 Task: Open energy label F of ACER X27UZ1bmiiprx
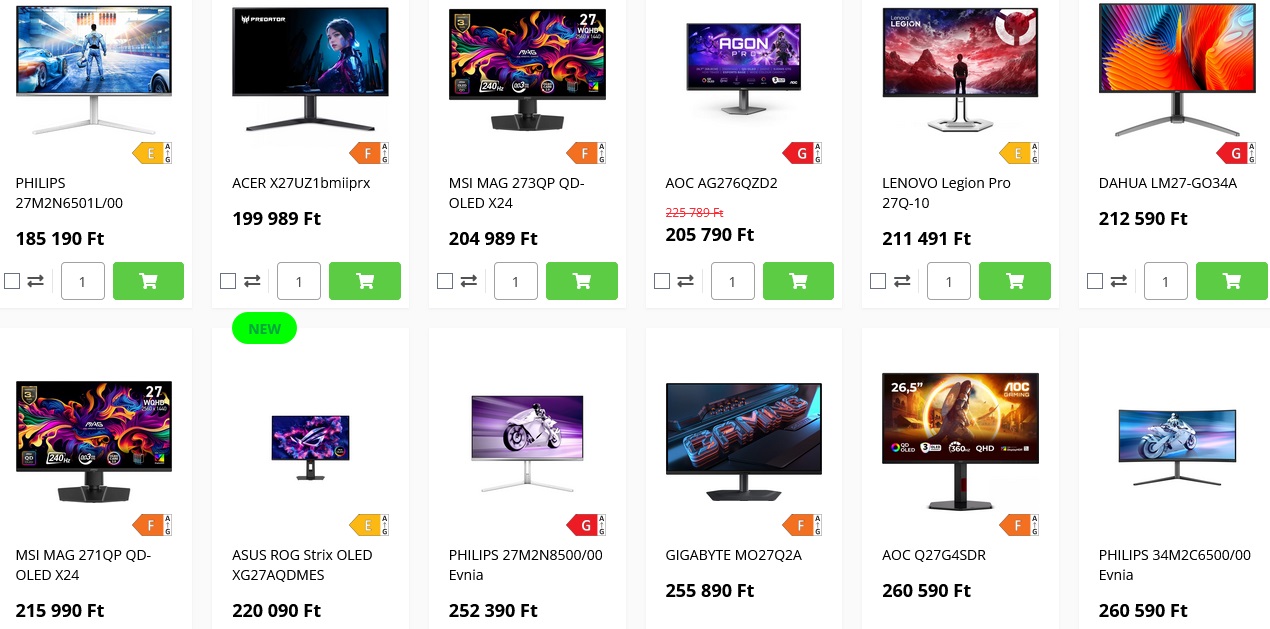click(x=368, y=153)
